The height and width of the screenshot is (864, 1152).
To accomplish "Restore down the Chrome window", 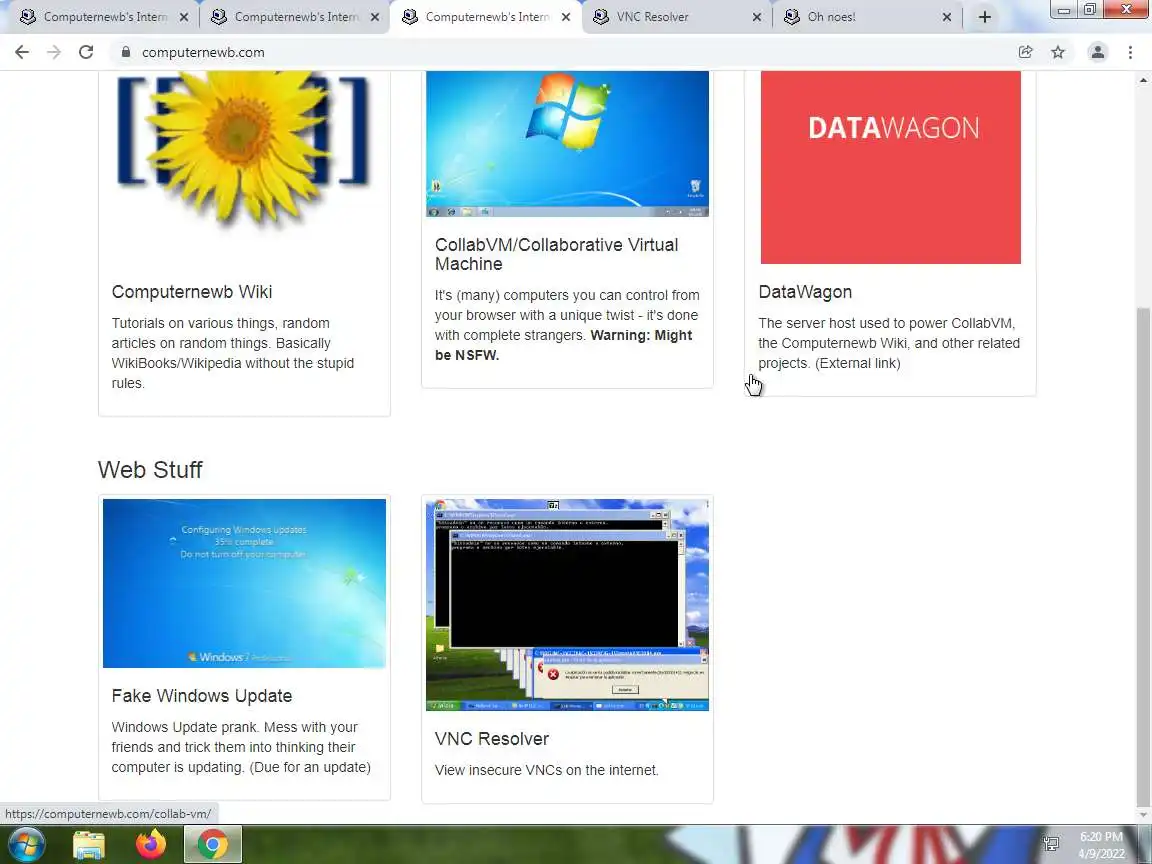I will pos(1090,10).
